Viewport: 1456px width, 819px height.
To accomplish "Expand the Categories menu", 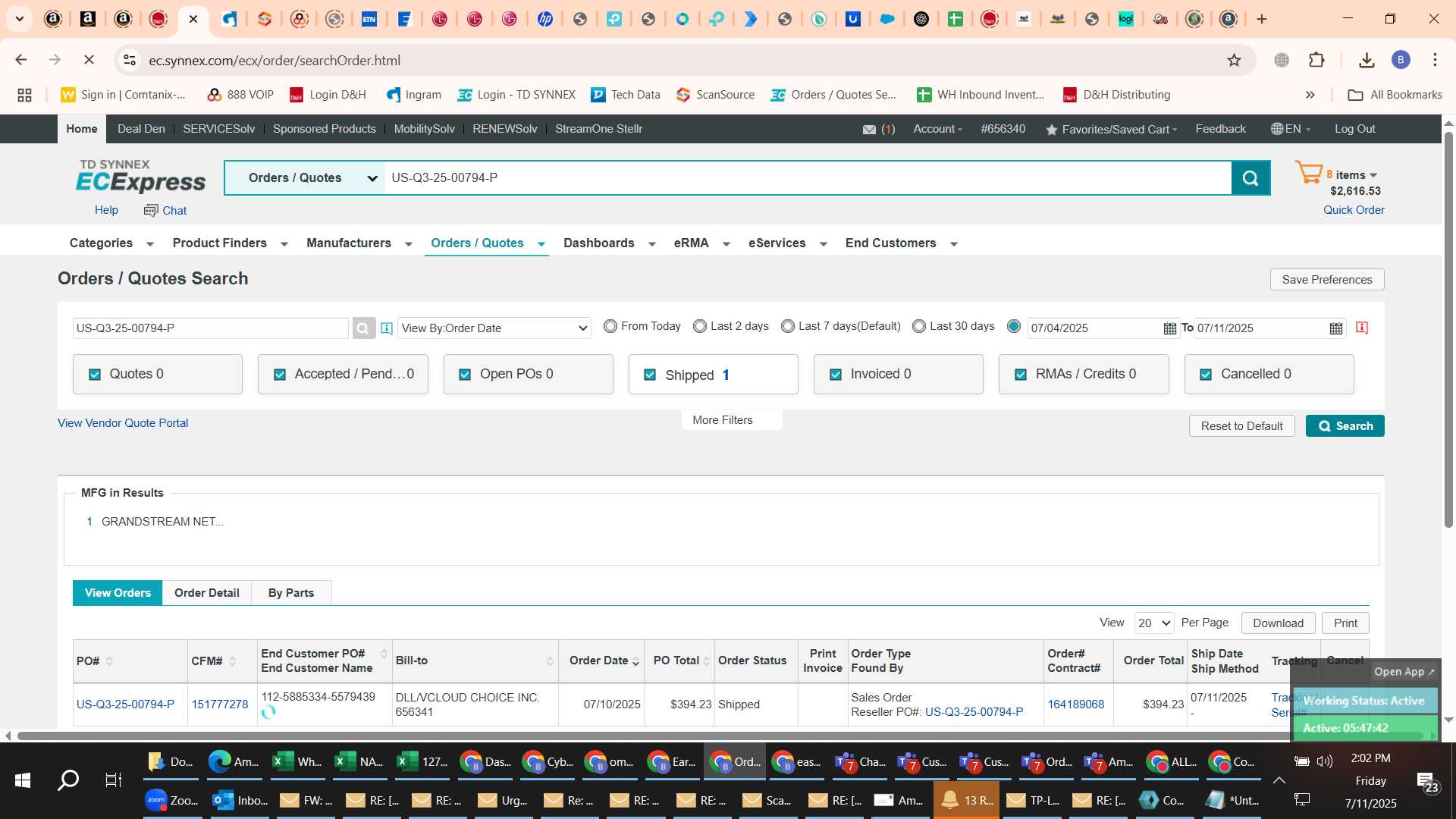I will (x=111, y=243).
